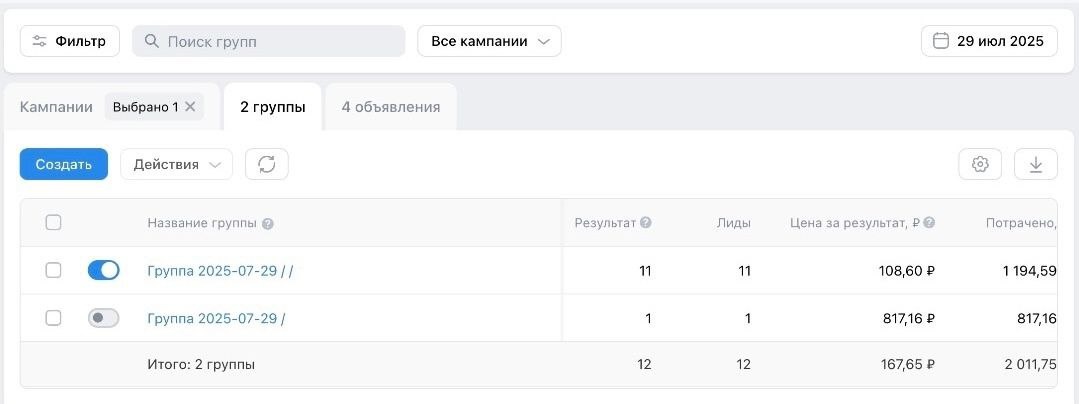Image resolution: width=1079 pixels, height=404 pixels.
Task: Click the refresh icon button
Action: pyautogui.click(x=267, y=165)
